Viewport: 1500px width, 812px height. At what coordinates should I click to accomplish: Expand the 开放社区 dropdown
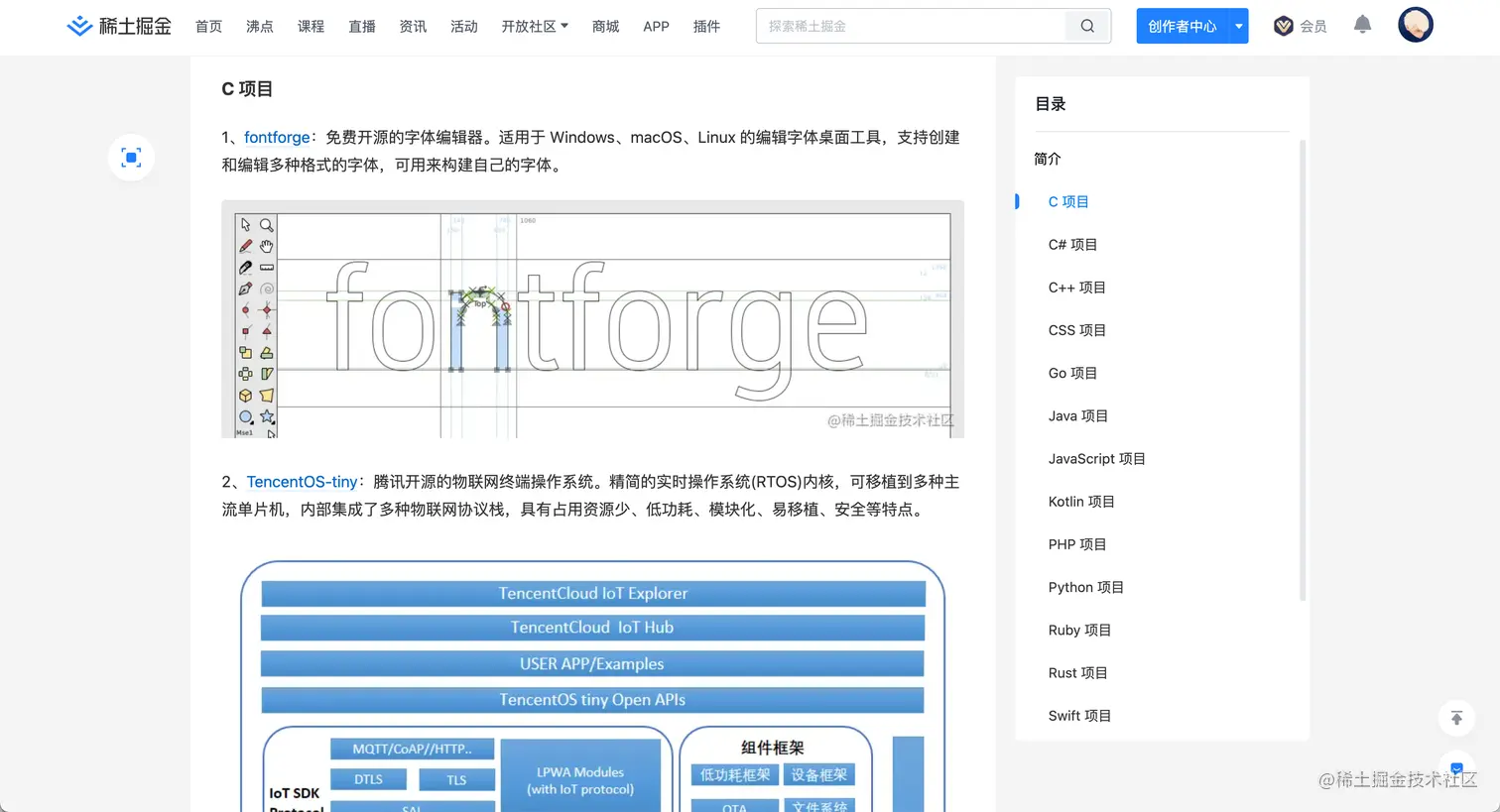pyautogui.click(x=535, y=27)
